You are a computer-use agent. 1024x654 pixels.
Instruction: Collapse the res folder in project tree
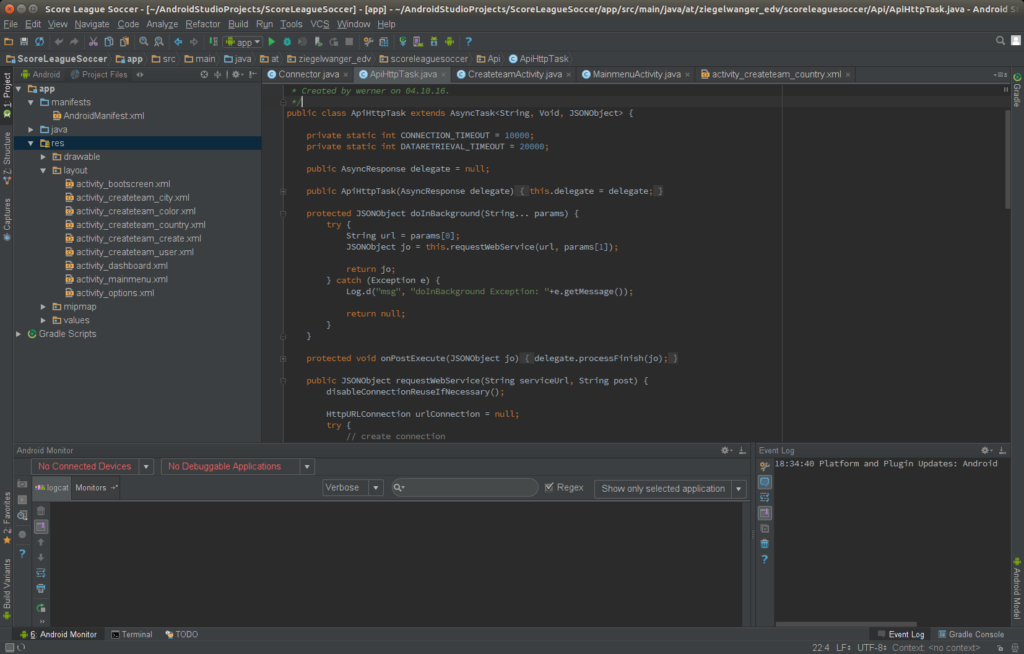(31, 142)
